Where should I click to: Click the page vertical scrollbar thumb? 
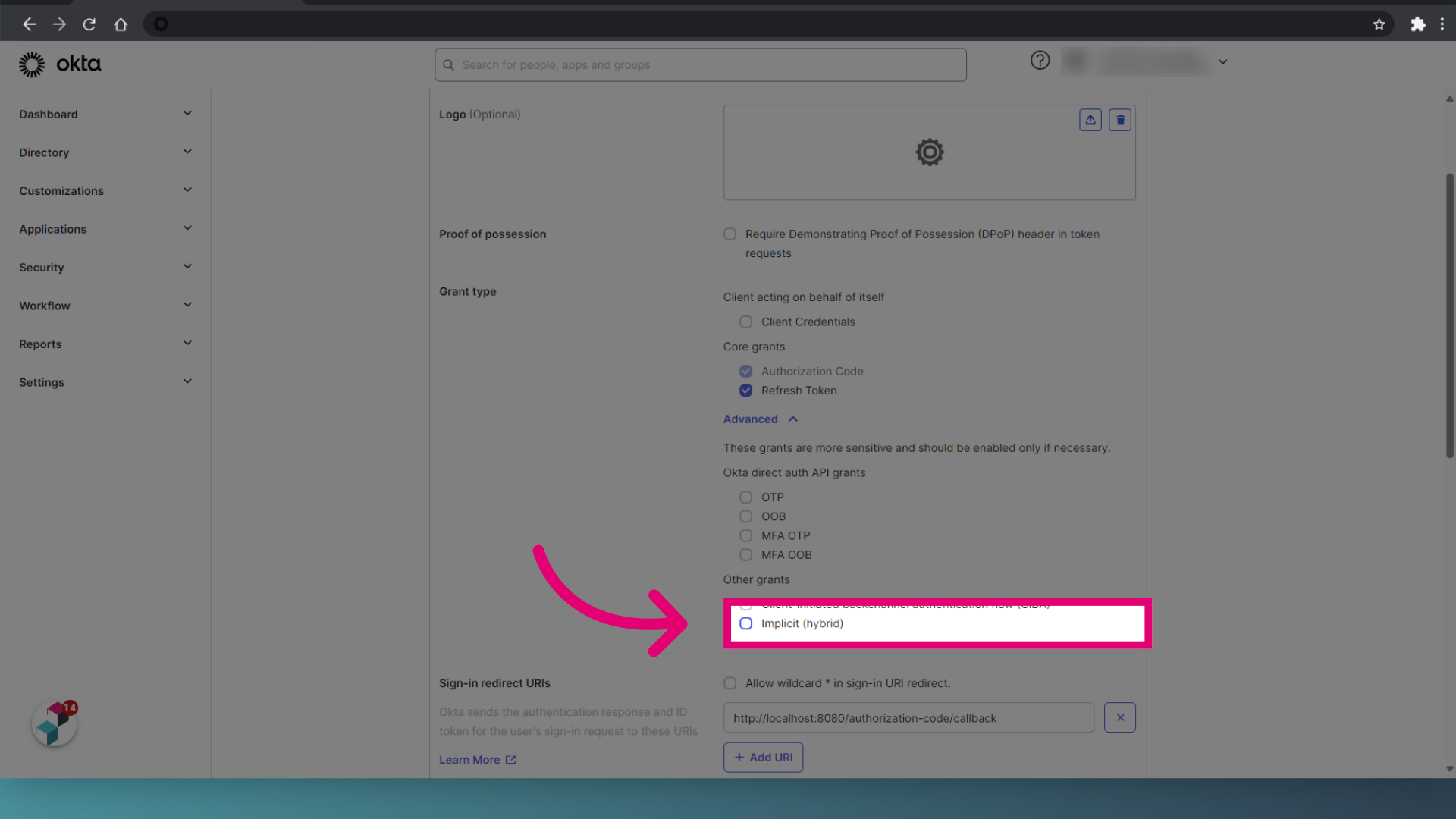pos(1449,315)
